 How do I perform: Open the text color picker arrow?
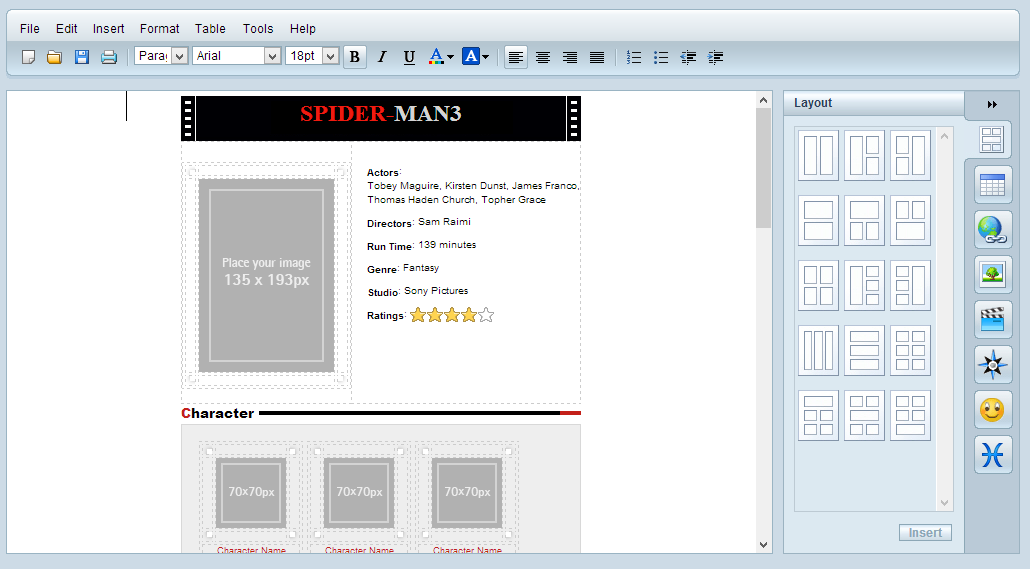tap(450, 57)
